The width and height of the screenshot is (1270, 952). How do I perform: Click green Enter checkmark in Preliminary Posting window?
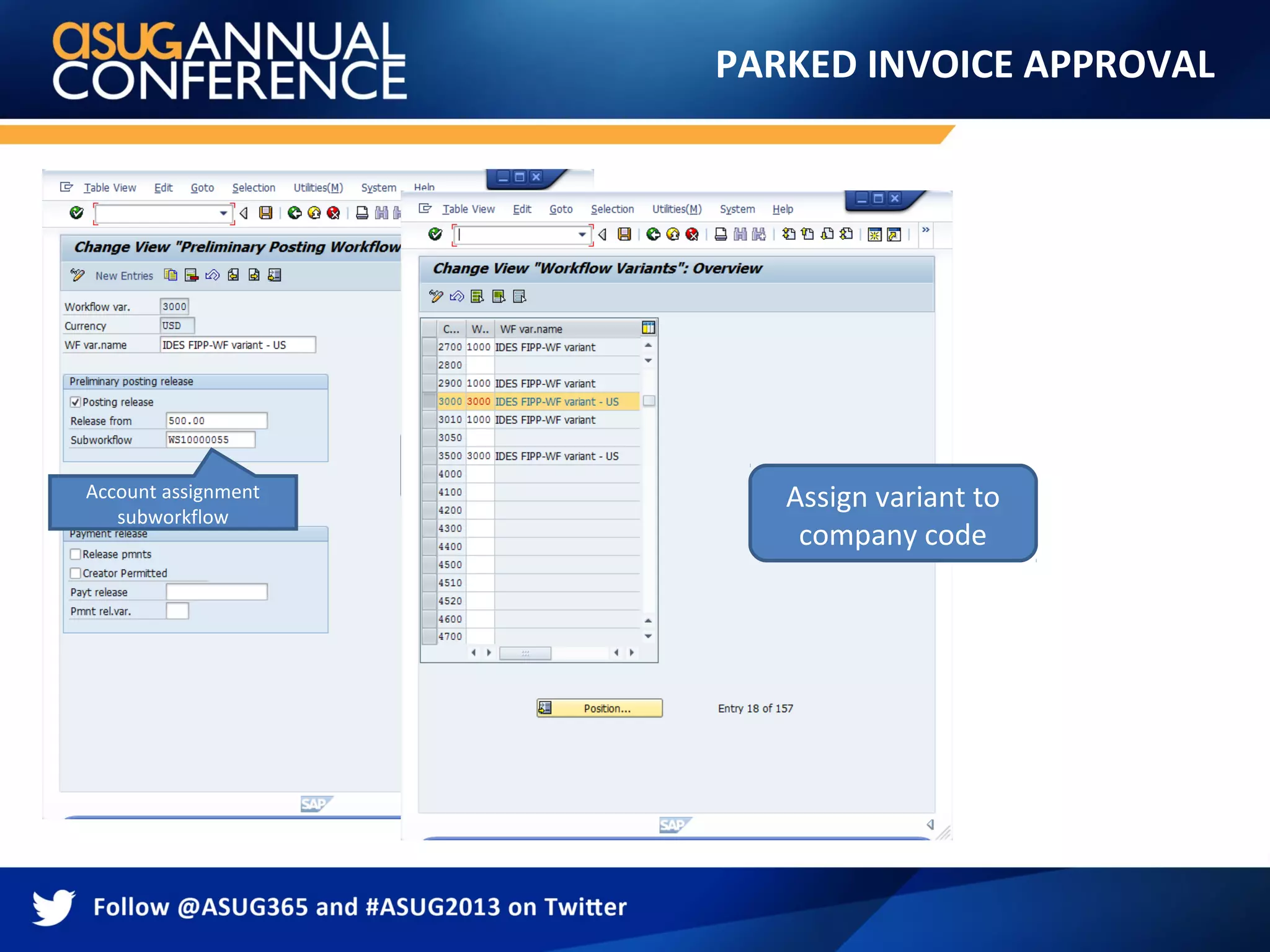tap(76, 213)
